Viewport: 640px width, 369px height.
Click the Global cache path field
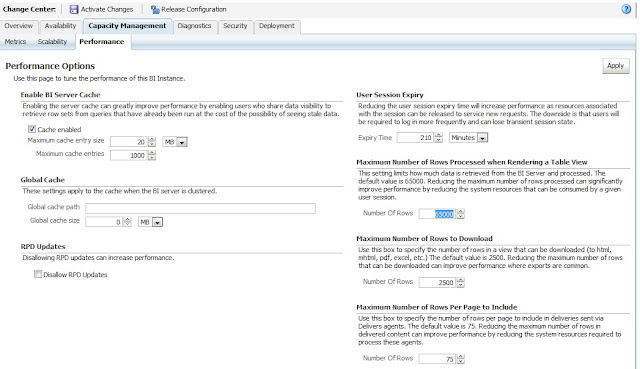click(200, 208)
